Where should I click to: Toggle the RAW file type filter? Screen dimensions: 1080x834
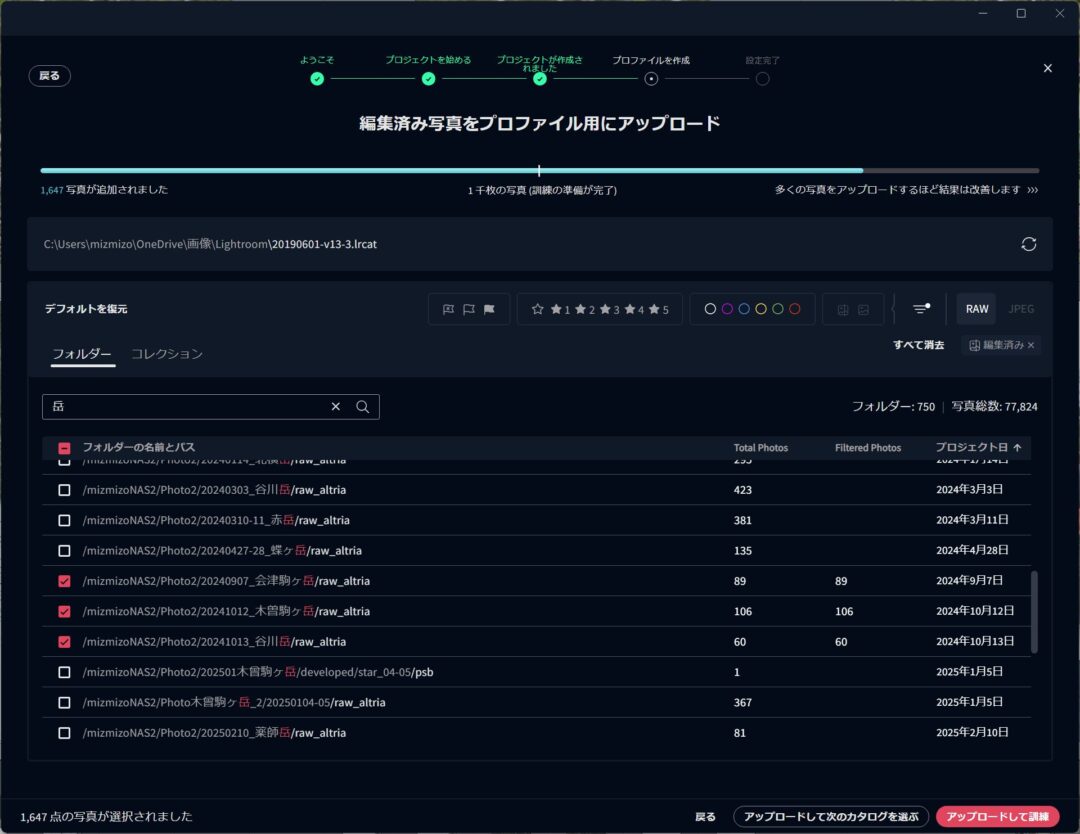pyautogui.click(x=977, y=309)
